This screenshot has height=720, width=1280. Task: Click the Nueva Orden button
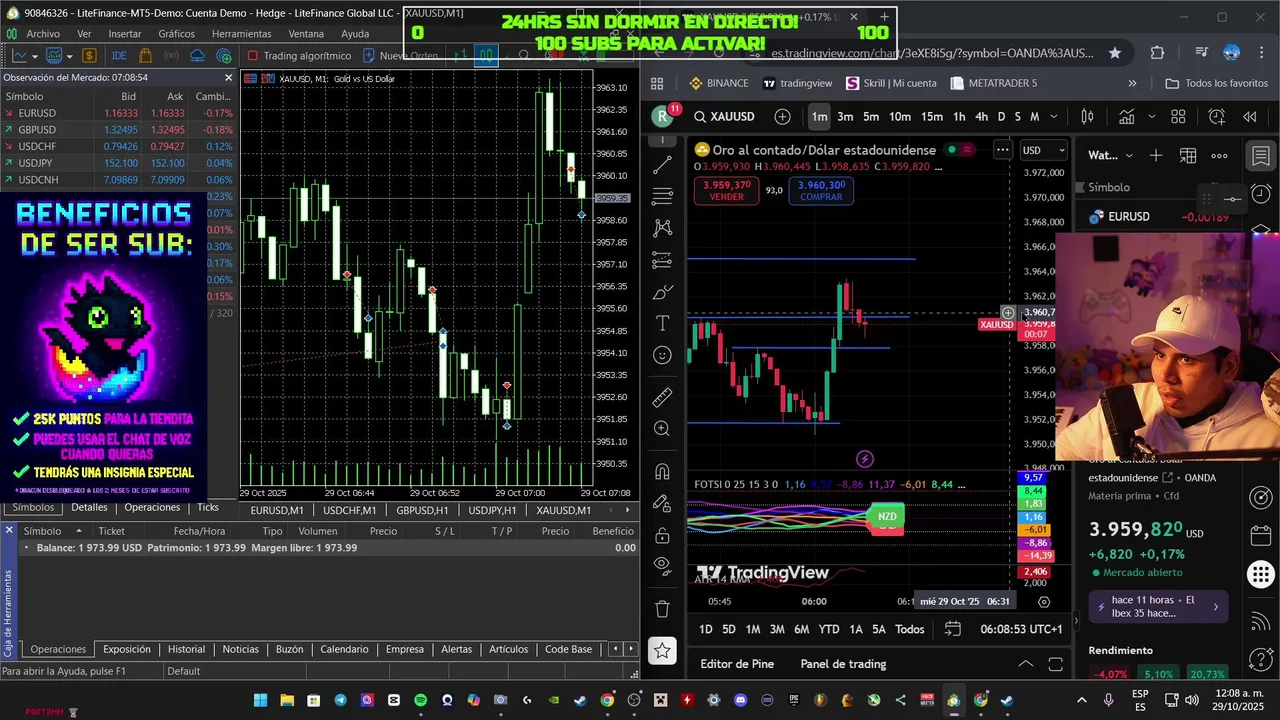(x=401, y=56)
